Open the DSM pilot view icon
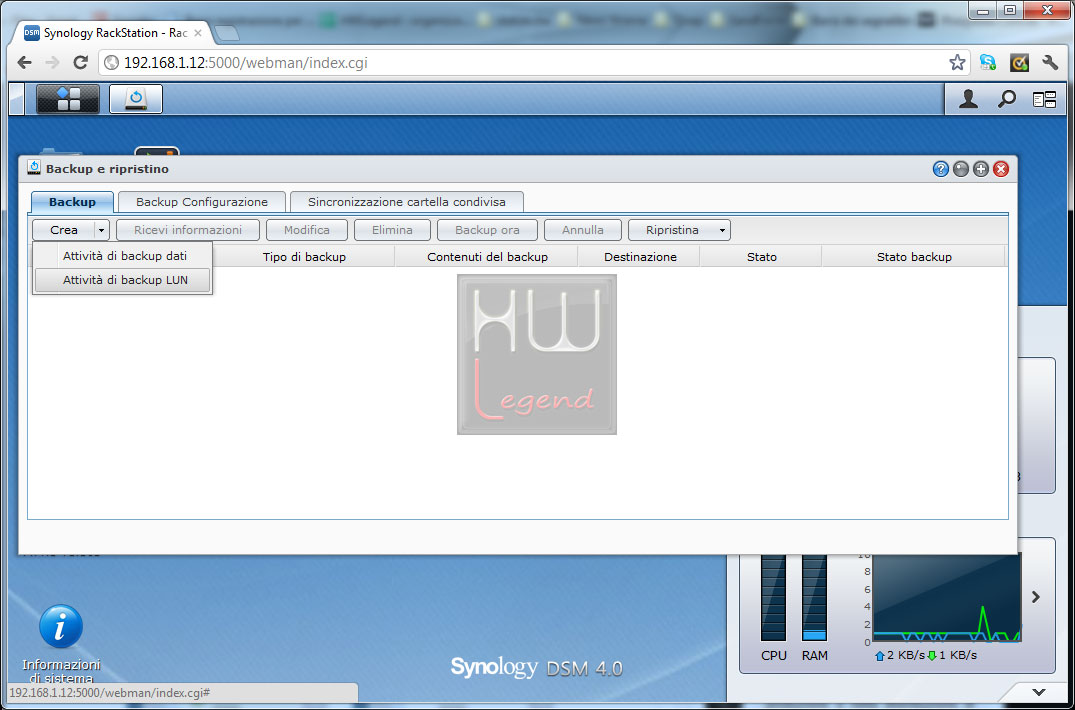1075x710 pixels. point(1045,99)
